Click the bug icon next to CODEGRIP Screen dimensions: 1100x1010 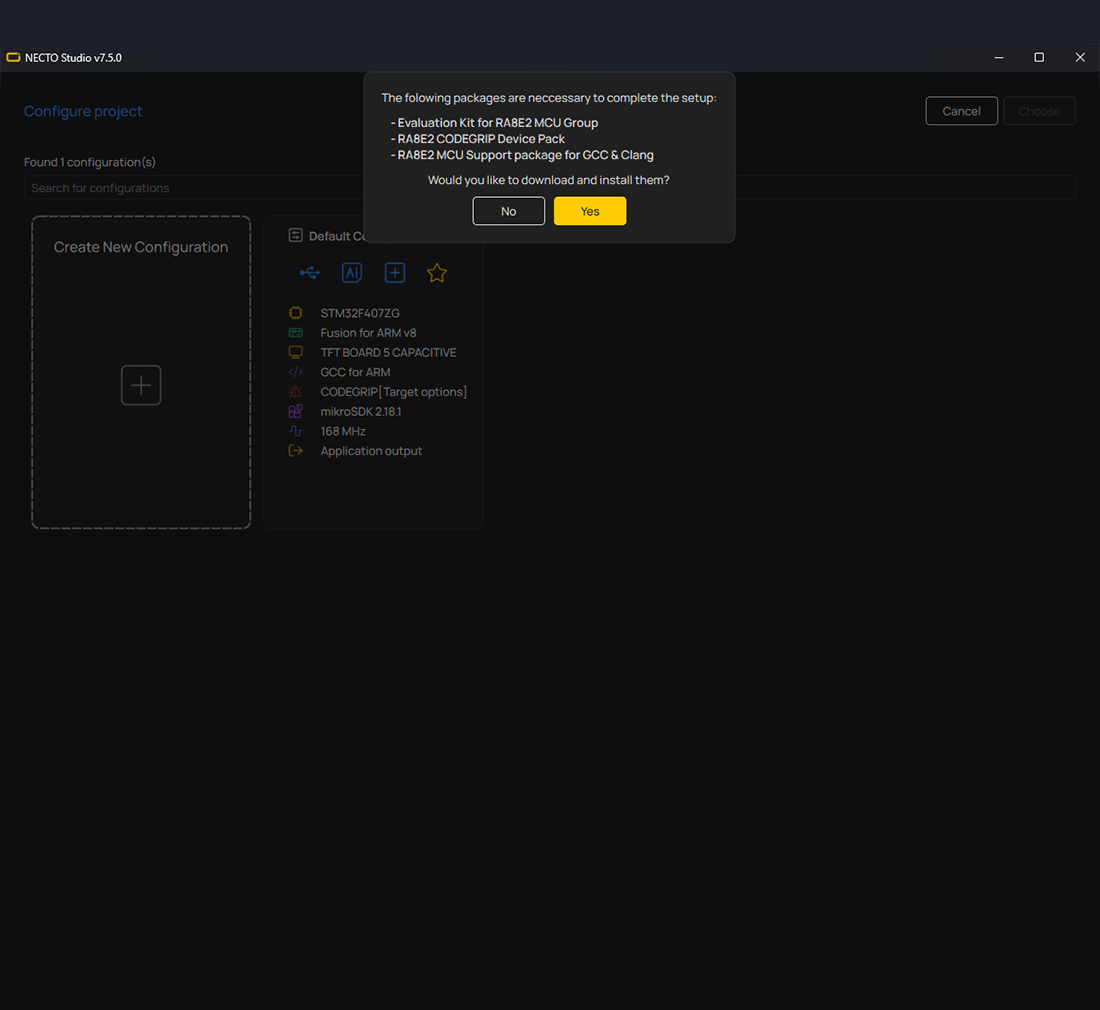coord(296,391)
